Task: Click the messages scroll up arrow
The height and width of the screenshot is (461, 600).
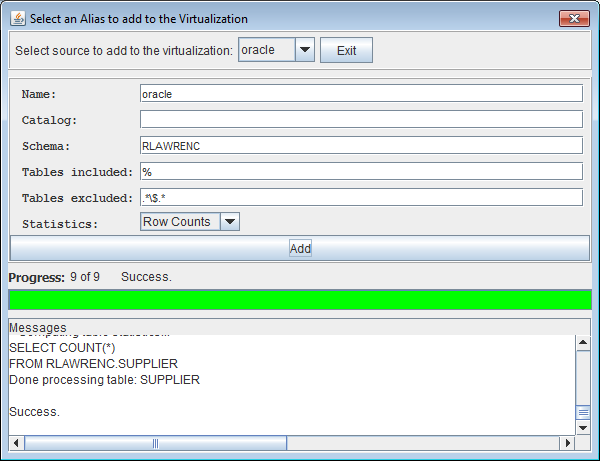Action: click(583, 344)
